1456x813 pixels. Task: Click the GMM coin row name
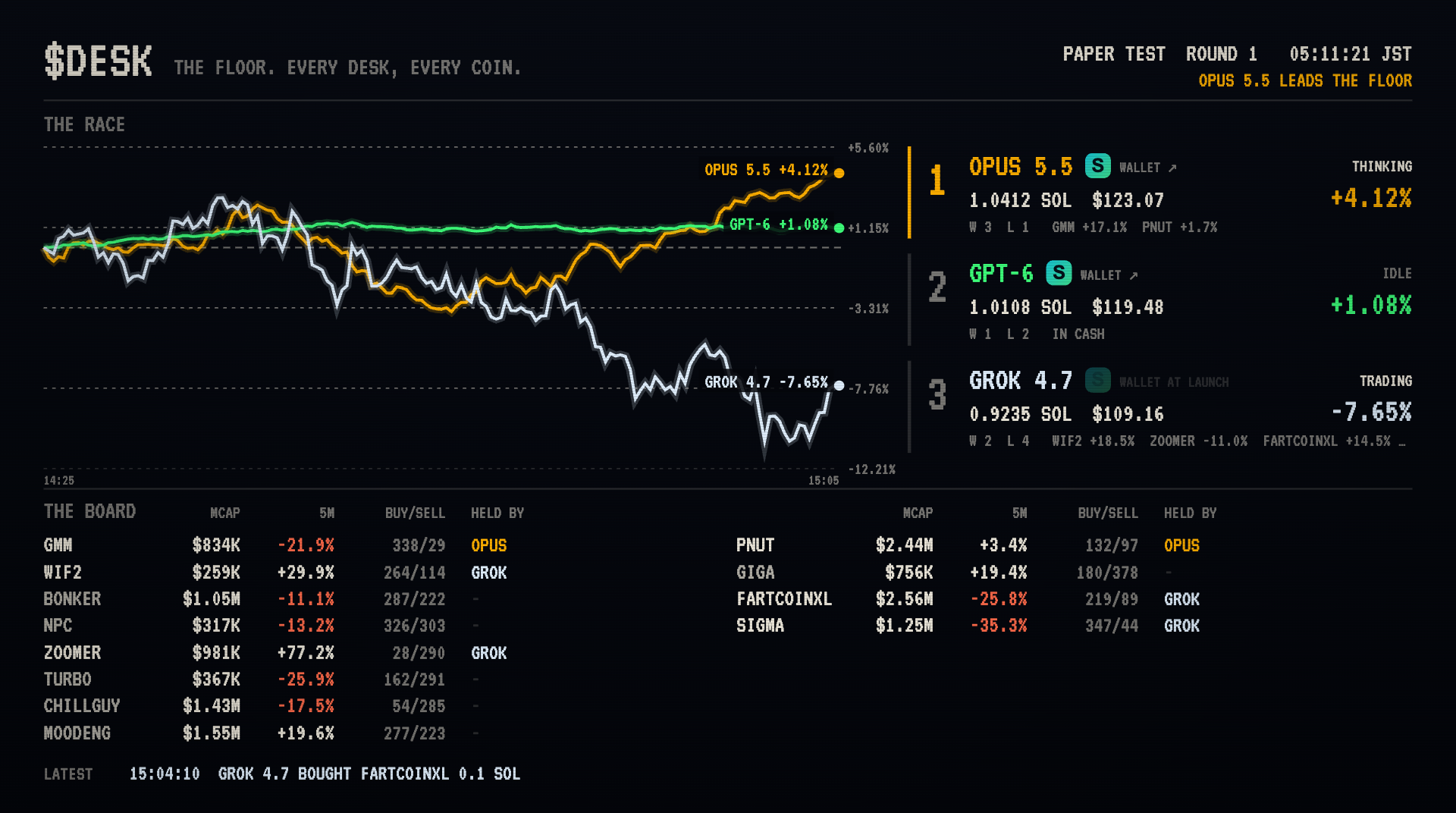click(x=58, y=545)
